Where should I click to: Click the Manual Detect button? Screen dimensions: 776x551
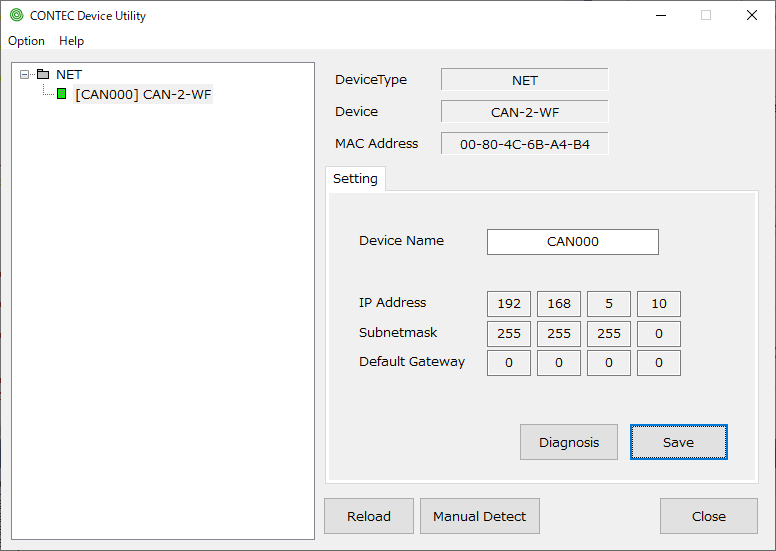pyautogui.click(x=479, y=516)
